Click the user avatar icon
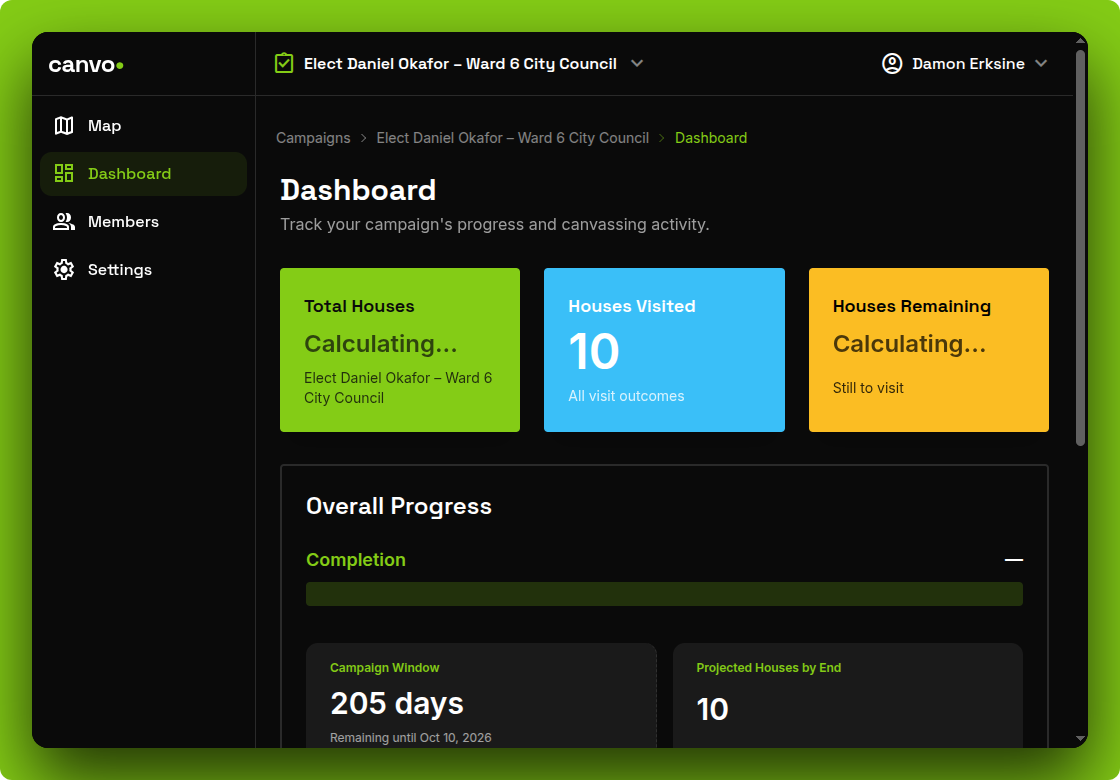This screenshot has width=1120, height=780. [891, 63]
